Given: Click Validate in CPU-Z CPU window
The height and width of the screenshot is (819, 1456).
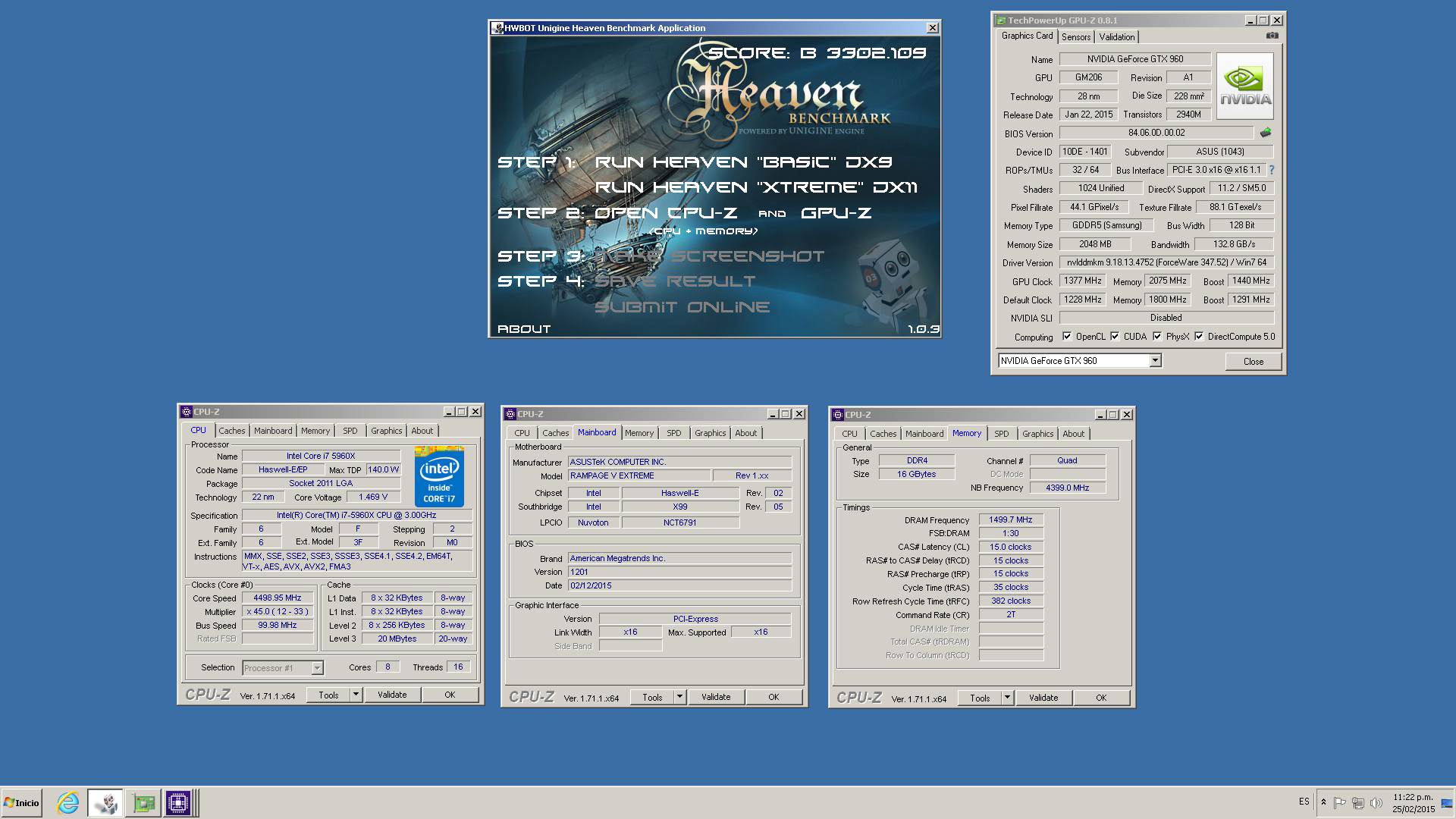Looking at the screenshot, I should tap(392, 695).
